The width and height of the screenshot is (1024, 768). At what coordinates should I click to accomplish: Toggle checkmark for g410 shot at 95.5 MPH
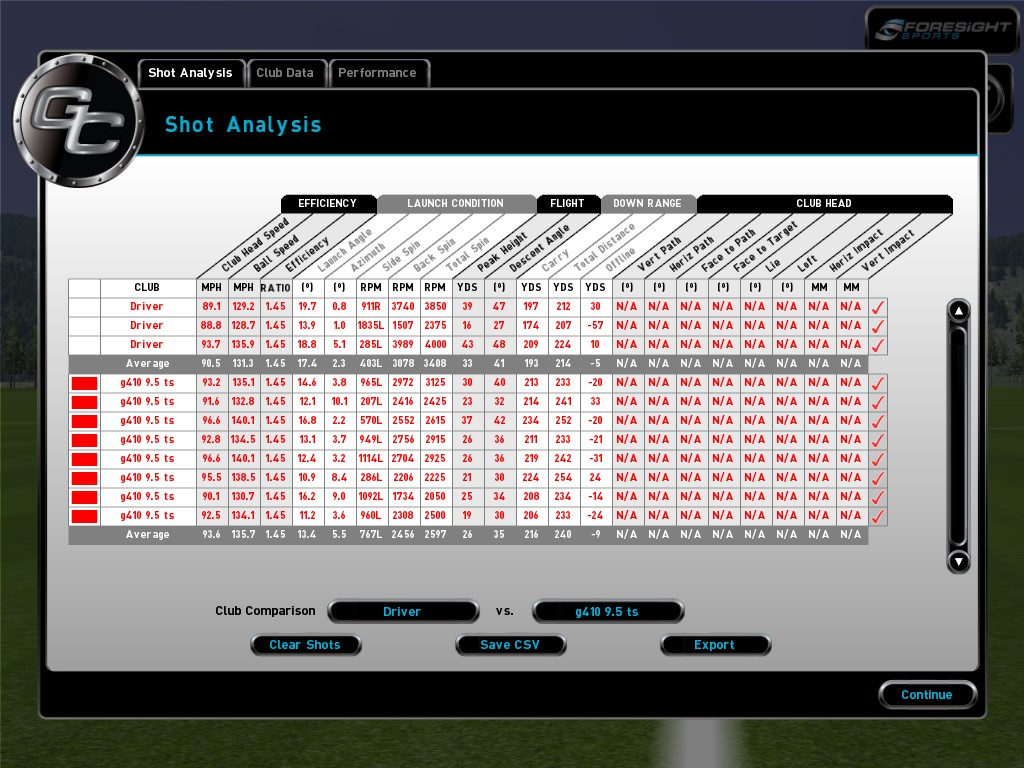(878, 478)
